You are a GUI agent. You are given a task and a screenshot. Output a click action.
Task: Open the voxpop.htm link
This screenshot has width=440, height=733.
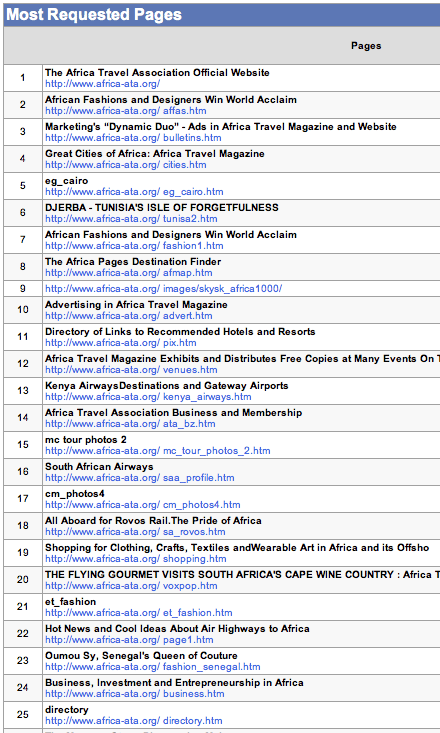point(131,586)
